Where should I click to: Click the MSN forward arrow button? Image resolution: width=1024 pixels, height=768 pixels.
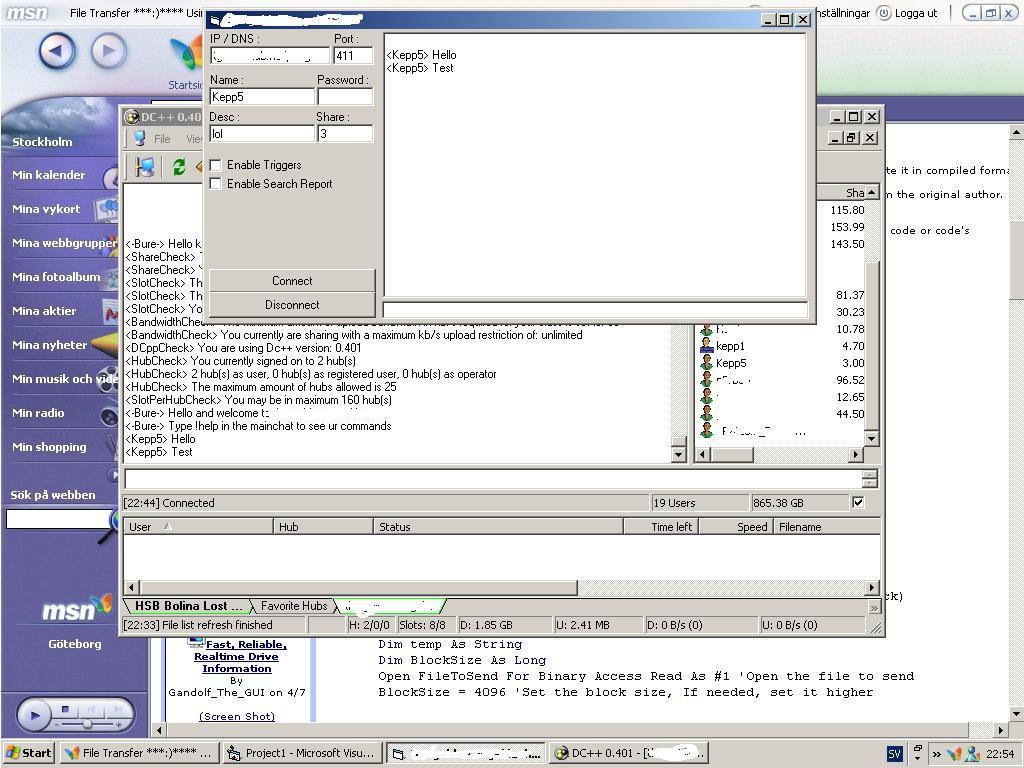coord(109,51)
